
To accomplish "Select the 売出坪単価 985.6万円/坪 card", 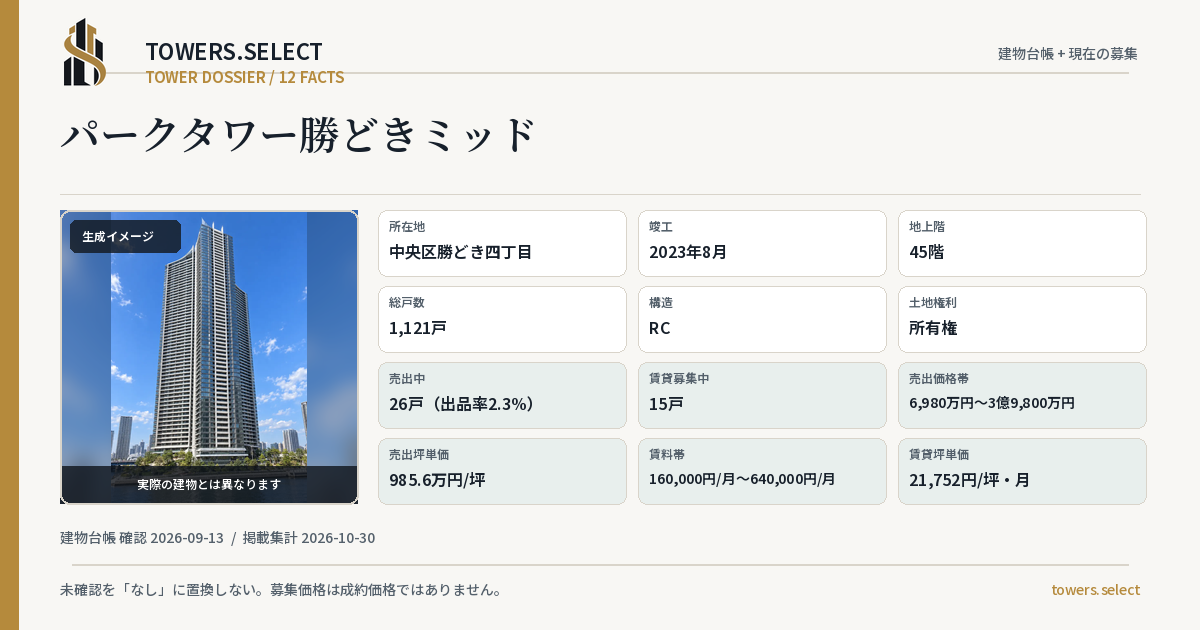I will point(502,471).
